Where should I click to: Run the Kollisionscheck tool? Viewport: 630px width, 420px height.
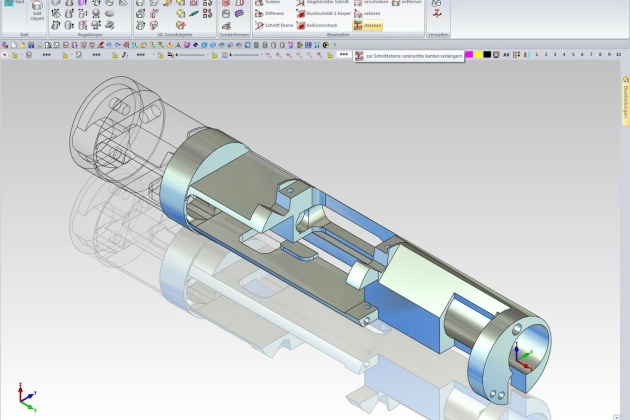[x=322, y=24]
